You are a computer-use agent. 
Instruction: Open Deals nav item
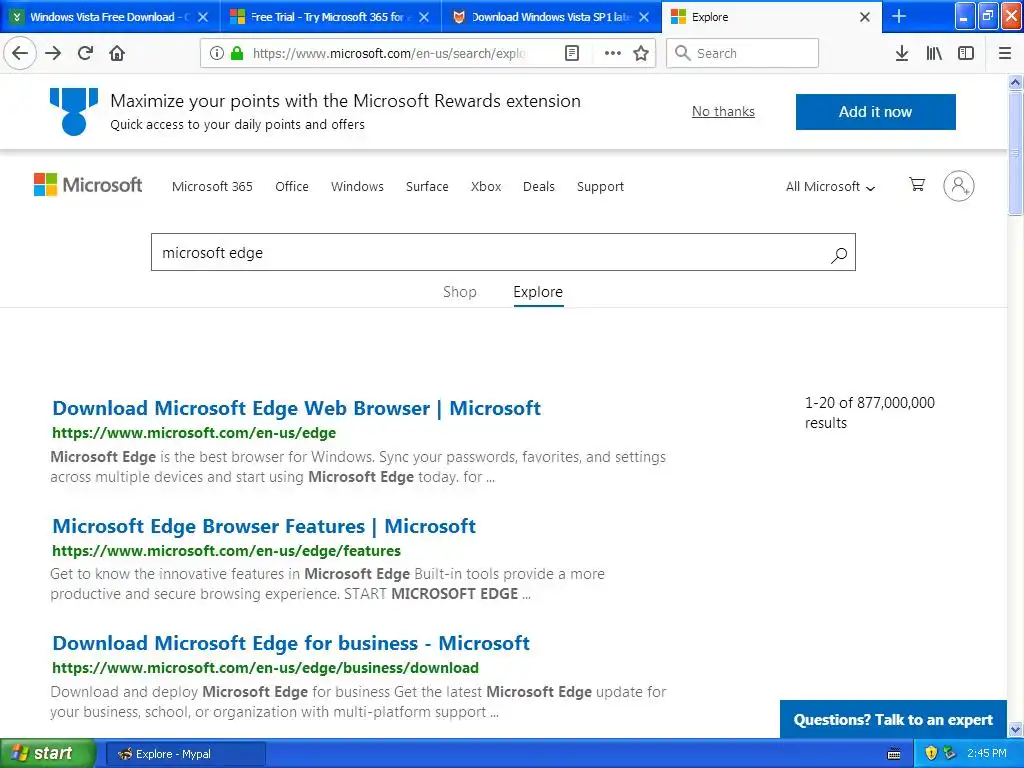[x=539, y=186]
